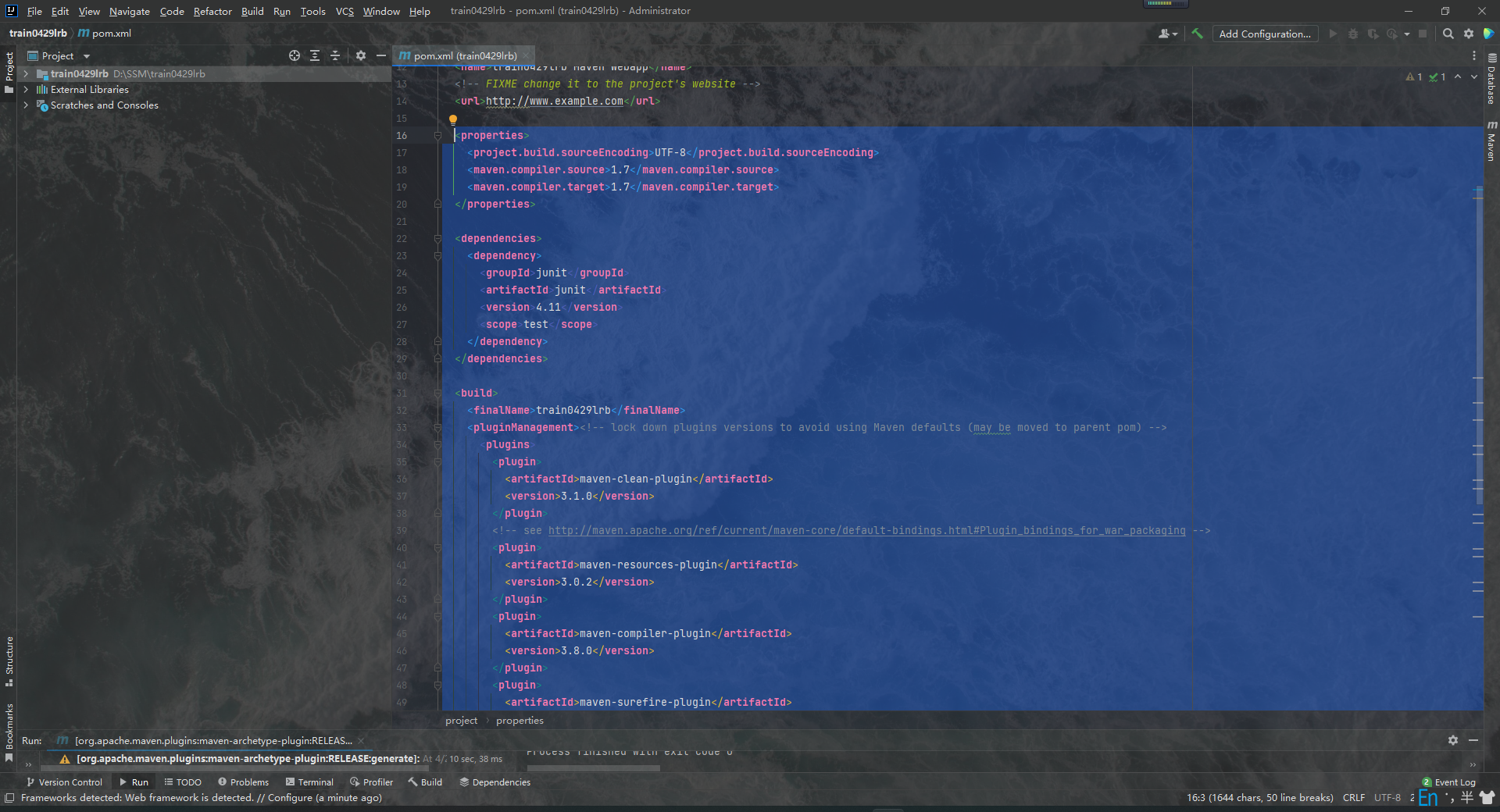Image resolution: width=1500 pixels, height=812 pixels.
Task: Toggle the Terminal tool window button
Action: click(309, 782)
